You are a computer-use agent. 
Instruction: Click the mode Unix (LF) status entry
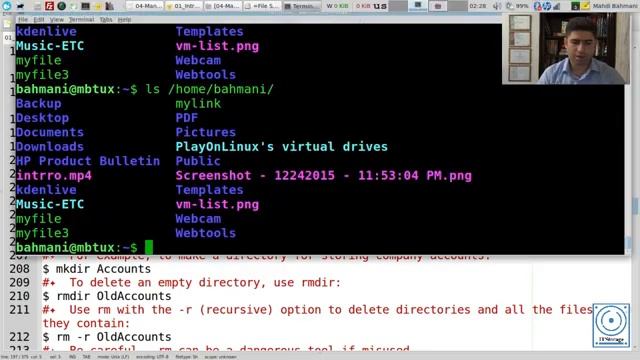(113, 357)
